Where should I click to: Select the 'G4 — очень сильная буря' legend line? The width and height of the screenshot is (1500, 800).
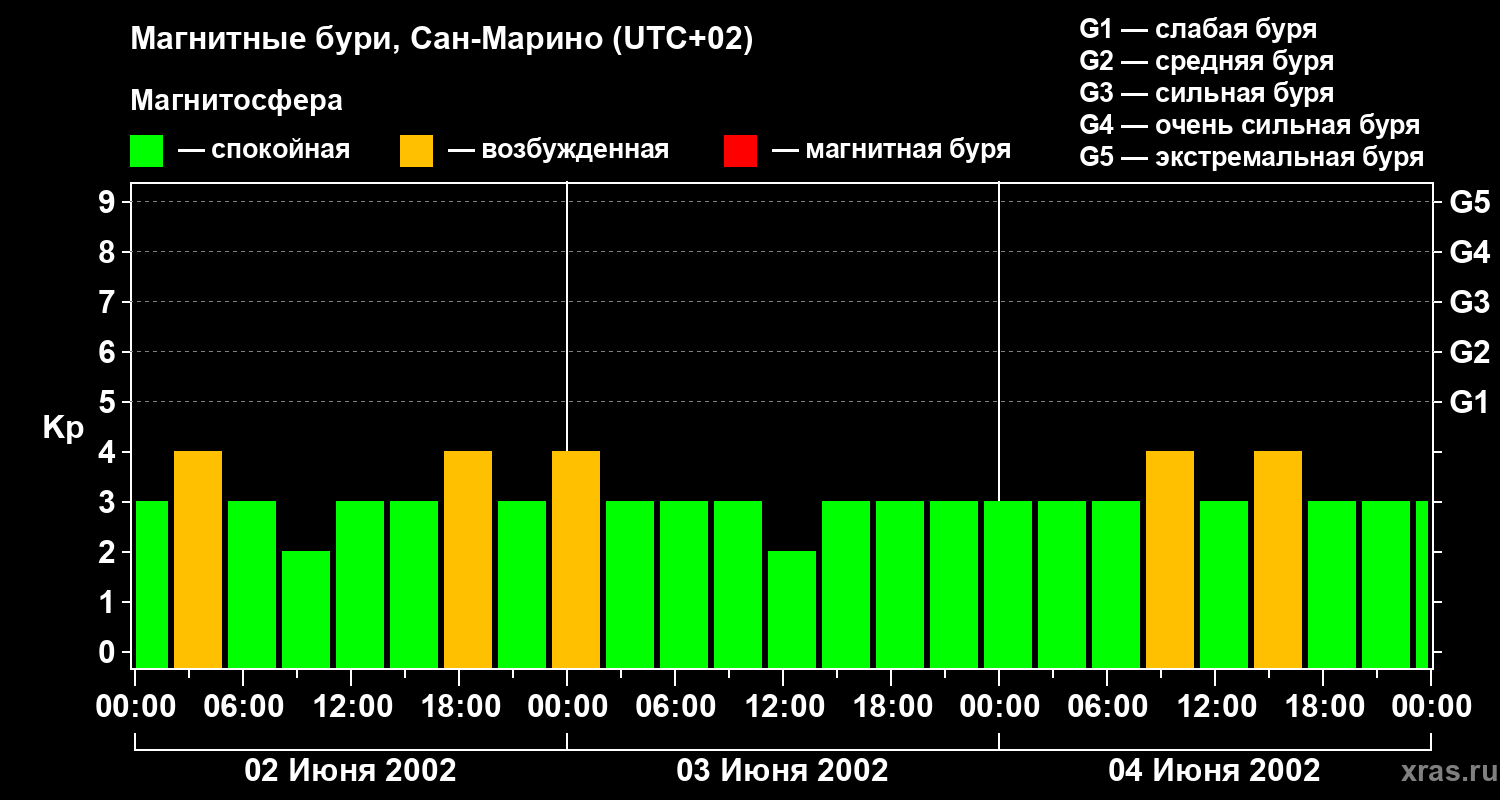tap(1250, 125)
